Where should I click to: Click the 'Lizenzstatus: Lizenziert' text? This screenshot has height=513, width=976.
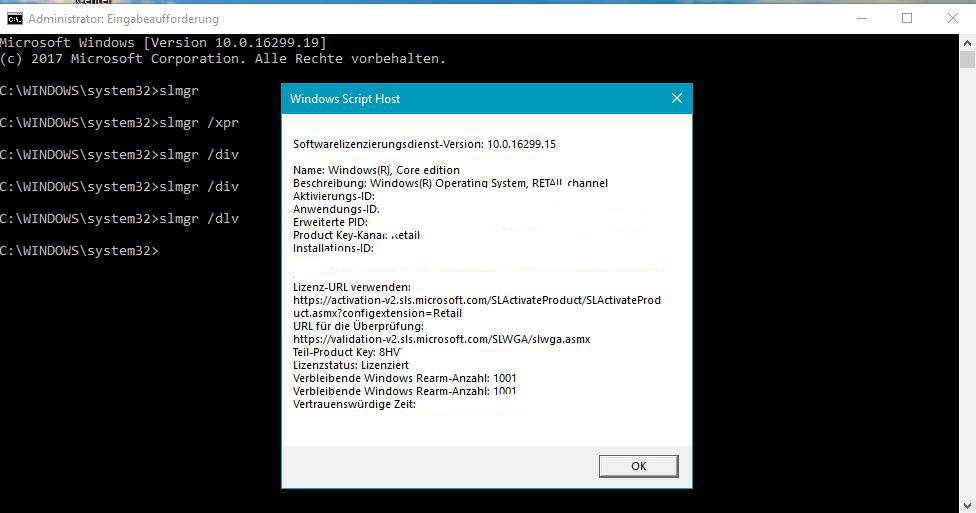tap(351, 365)
